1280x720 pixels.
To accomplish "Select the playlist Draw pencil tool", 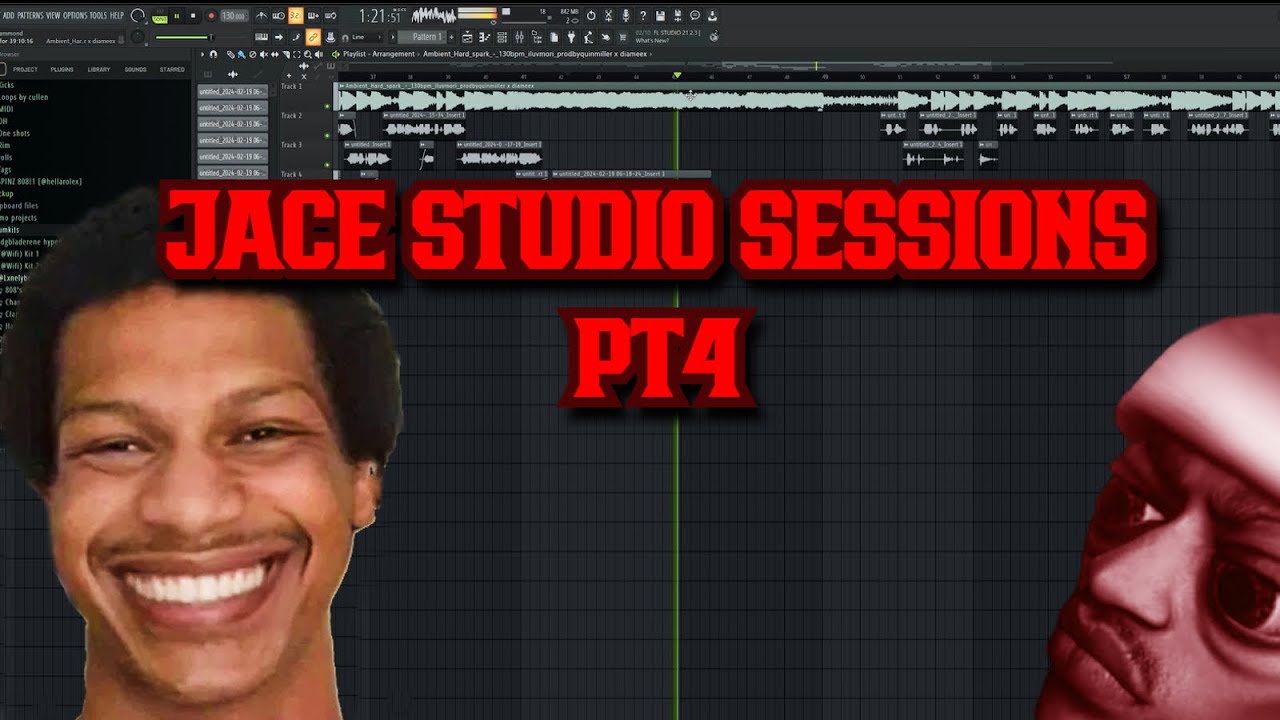I will (x=231, y=54).
